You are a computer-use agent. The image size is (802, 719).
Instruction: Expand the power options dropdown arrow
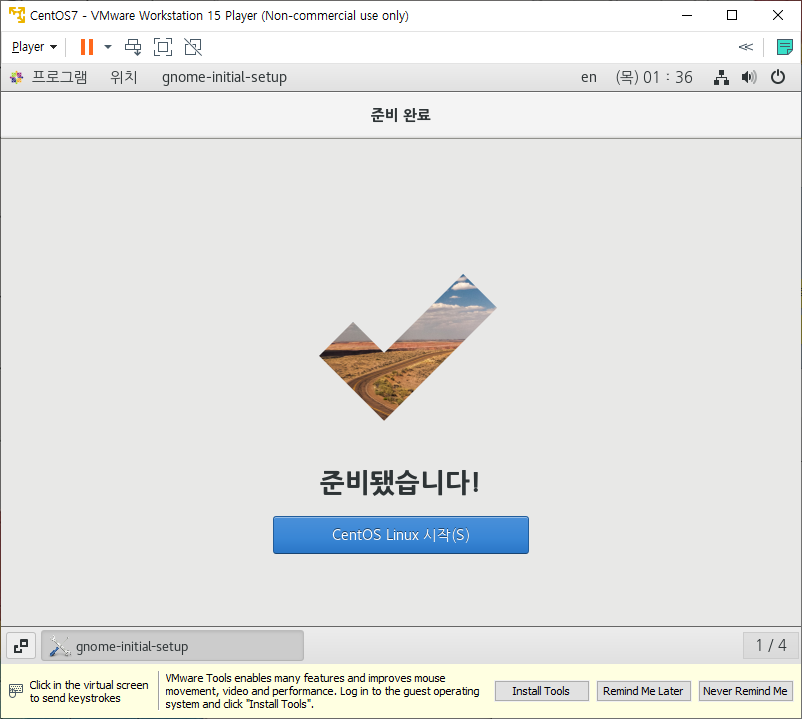click(x=108, y=47)
